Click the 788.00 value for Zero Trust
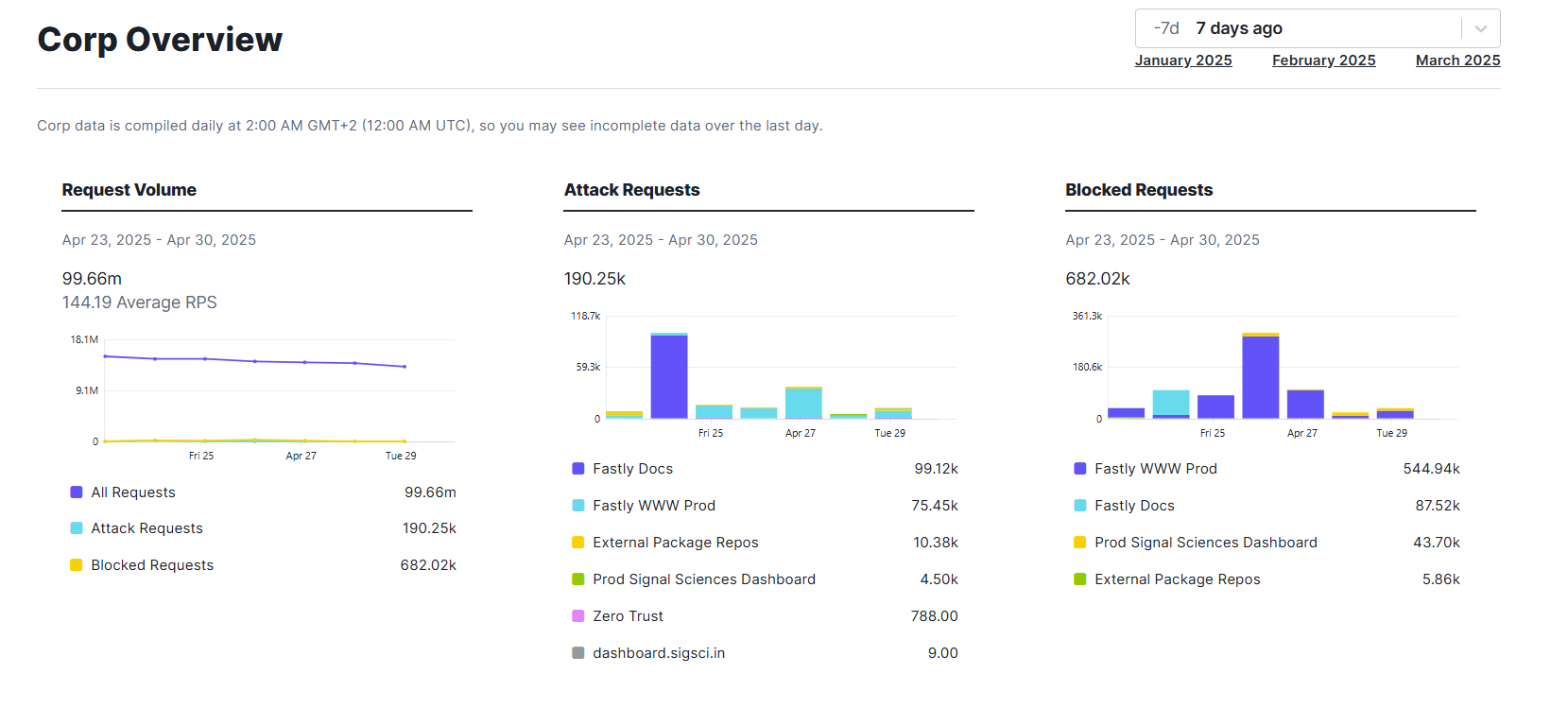The image size is (1568, 708). click(935, 616)
